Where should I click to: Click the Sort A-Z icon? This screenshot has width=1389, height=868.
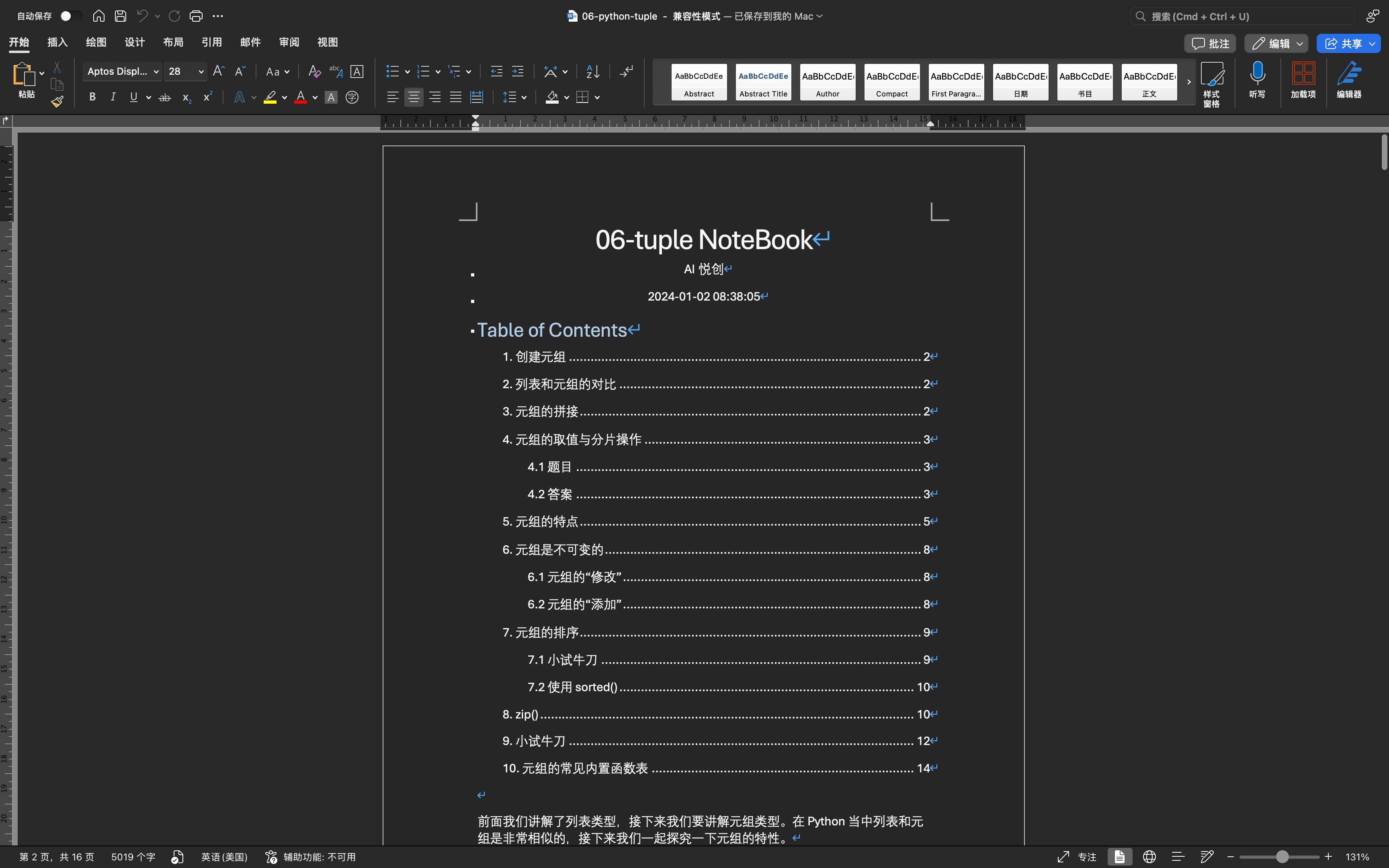coord(592,72)
